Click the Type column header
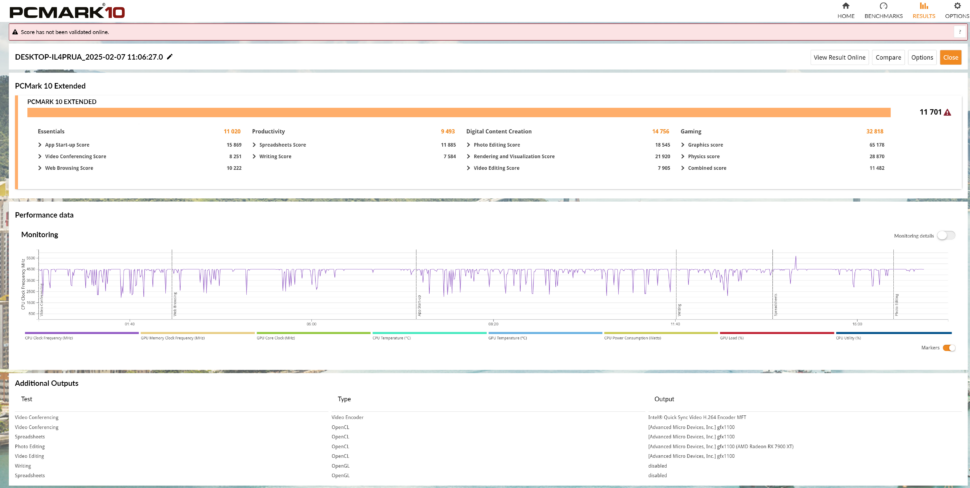This screenshot has width=970, height=488. (344, 400)
